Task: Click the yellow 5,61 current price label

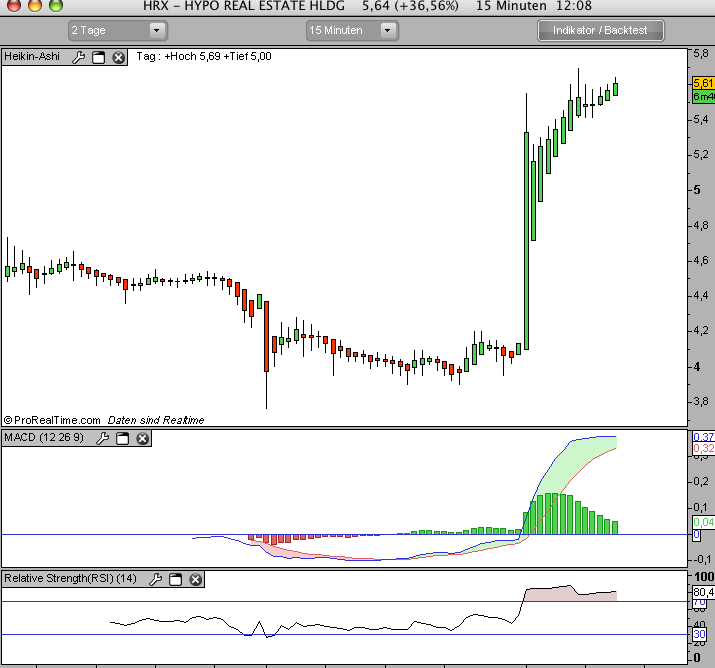Action: click(704, 84)
